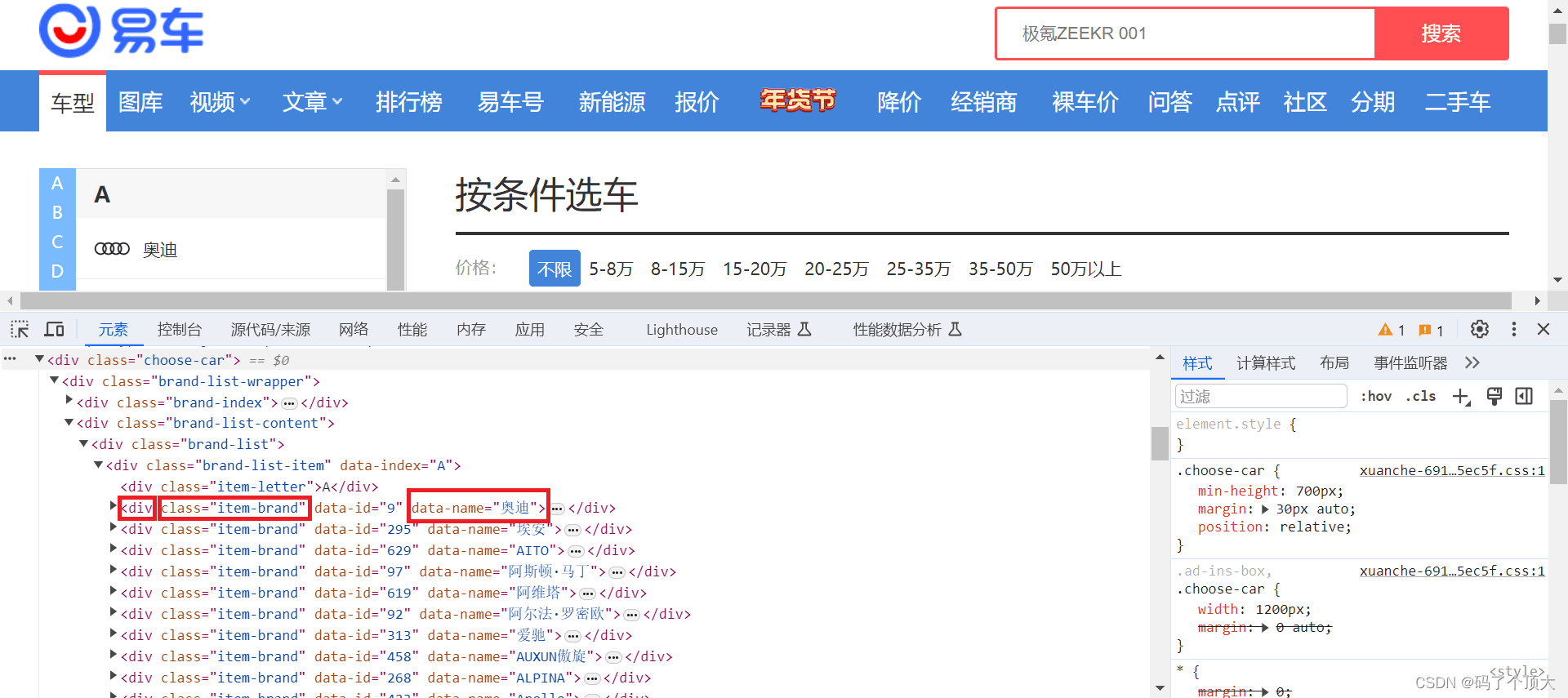Open the stylesheet link beside .choose-car rule
The width and height of the screenshot is (1568, 698).
point(1452,470)
